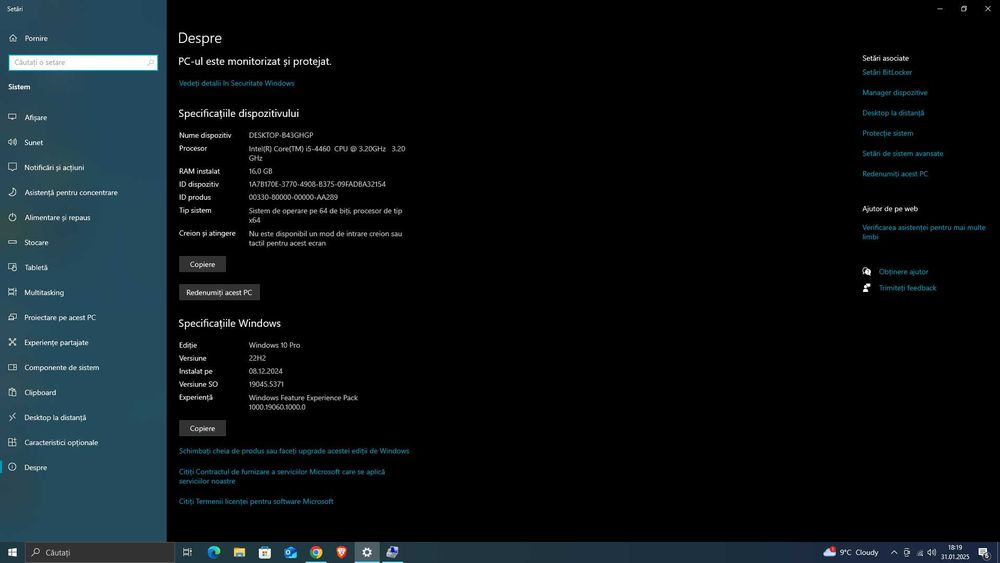Viewport: 1000px width, 563px height.
Task: Click Desktop la distanță related link
Action: coord(893,113)
